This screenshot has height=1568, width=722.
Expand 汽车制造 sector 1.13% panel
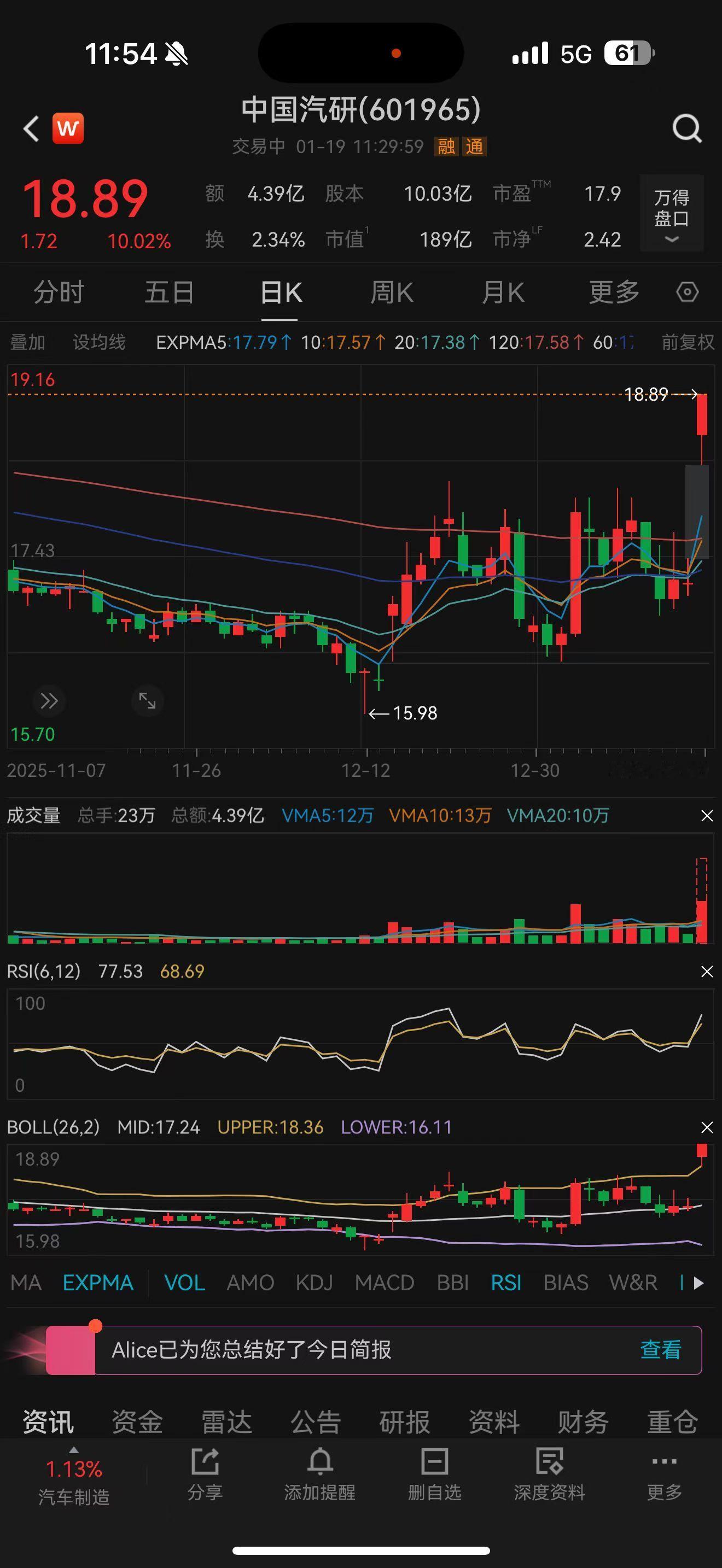tap(74, 1475)
